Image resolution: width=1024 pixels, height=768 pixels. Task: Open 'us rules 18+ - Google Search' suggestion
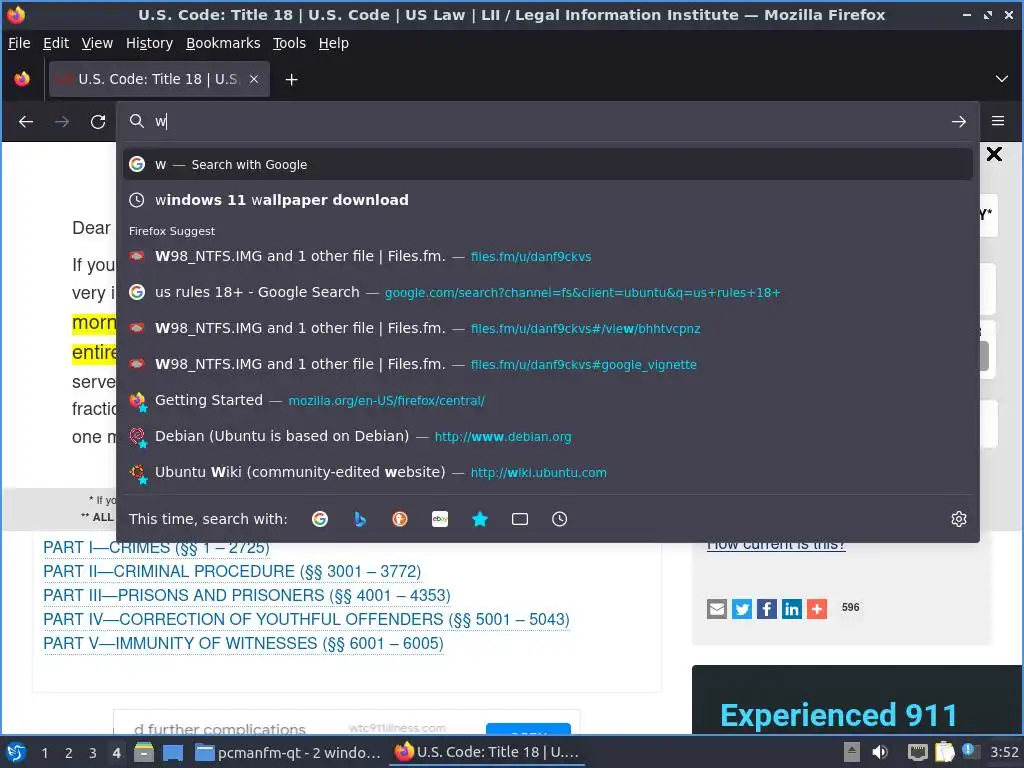pyautogui.click(x=547, y=293)
